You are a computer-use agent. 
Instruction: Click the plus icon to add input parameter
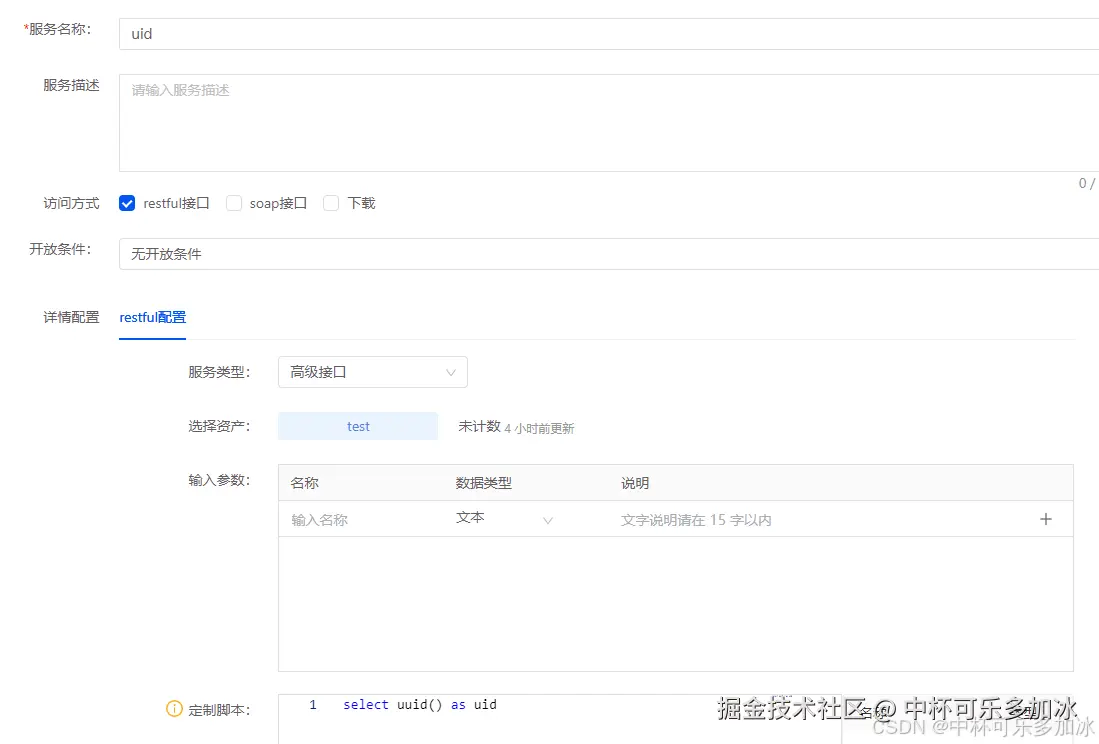[1046, 518]
